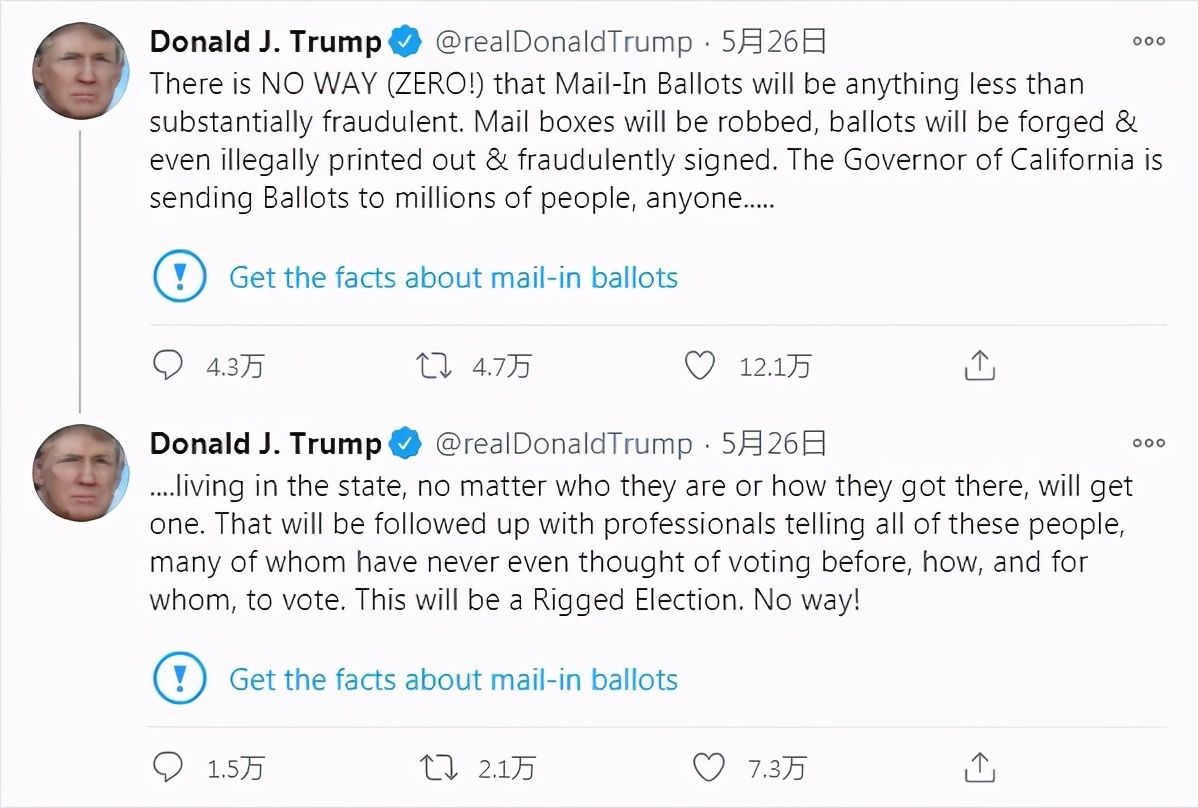
Task: Click the @realDonaldTrump handle on second tweet
Action: (564, 443)
